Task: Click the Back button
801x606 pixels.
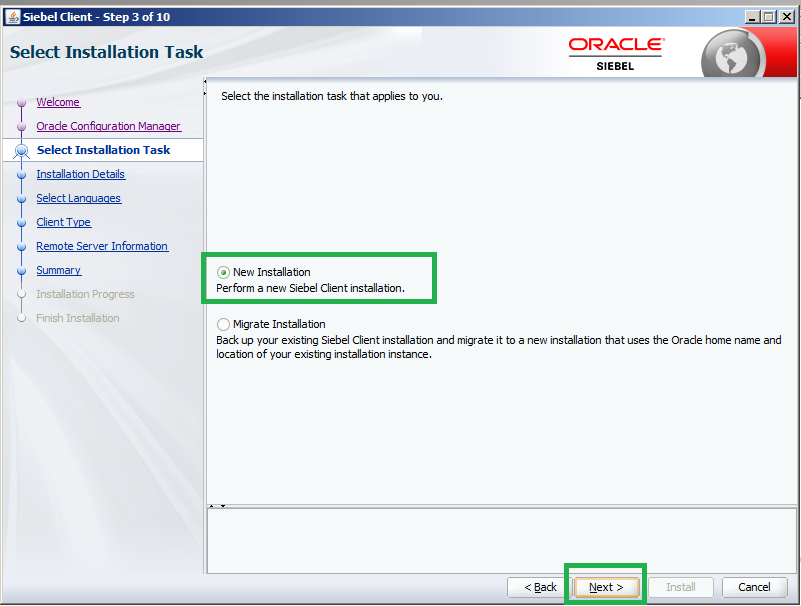Action: tap(538, 587)
